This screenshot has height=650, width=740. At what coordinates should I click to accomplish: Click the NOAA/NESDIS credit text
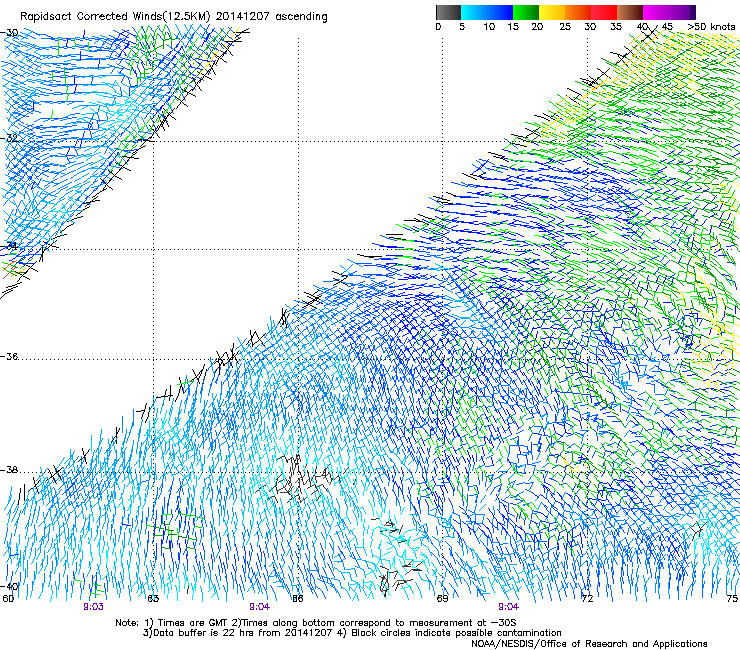589,644
